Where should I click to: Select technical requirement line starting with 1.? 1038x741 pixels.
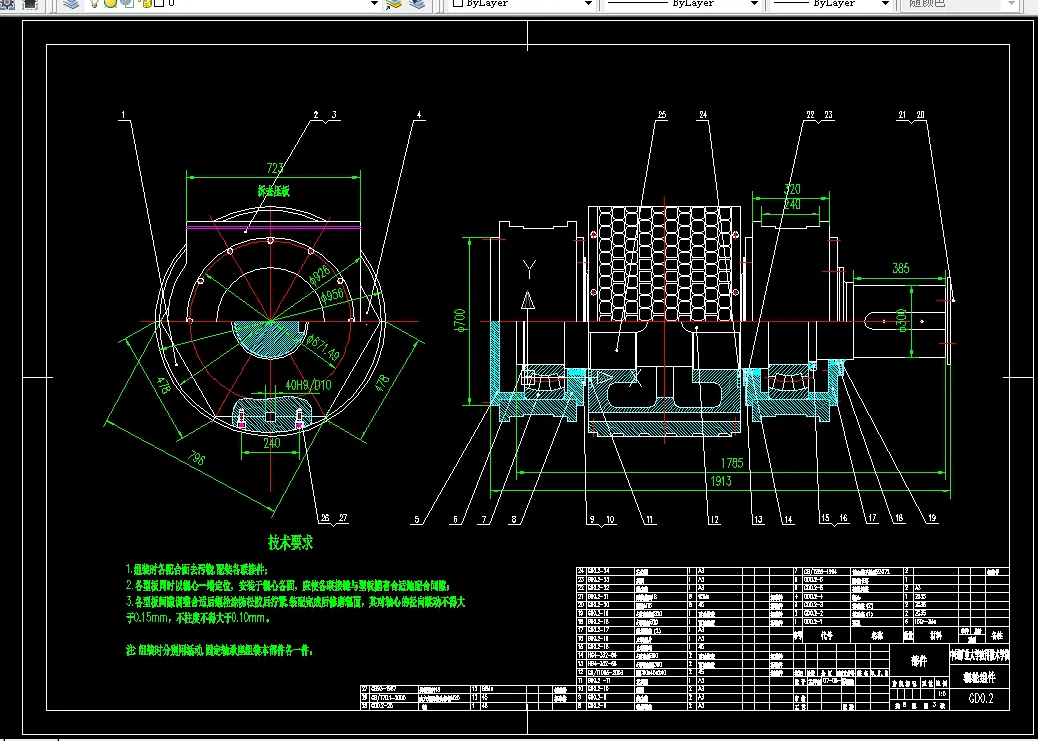click(197, 569)
